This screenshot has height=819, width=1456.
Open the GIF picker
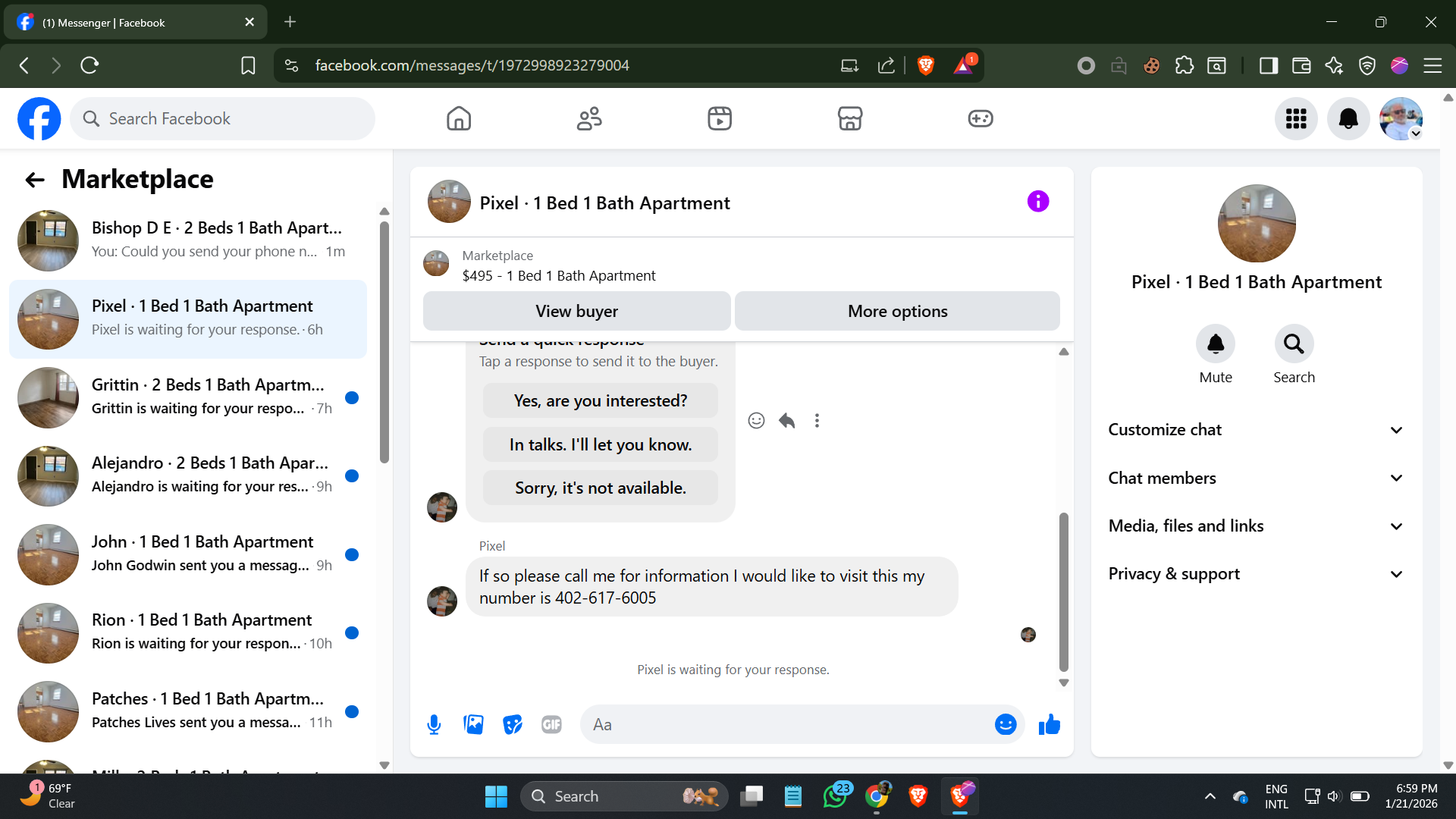pyautogui.click(x=551, y=725)
